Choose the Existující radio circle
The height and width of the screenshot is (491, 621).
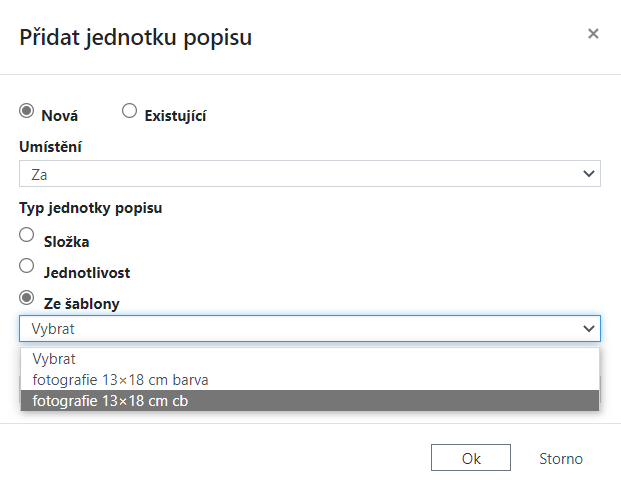coord(129,111)
